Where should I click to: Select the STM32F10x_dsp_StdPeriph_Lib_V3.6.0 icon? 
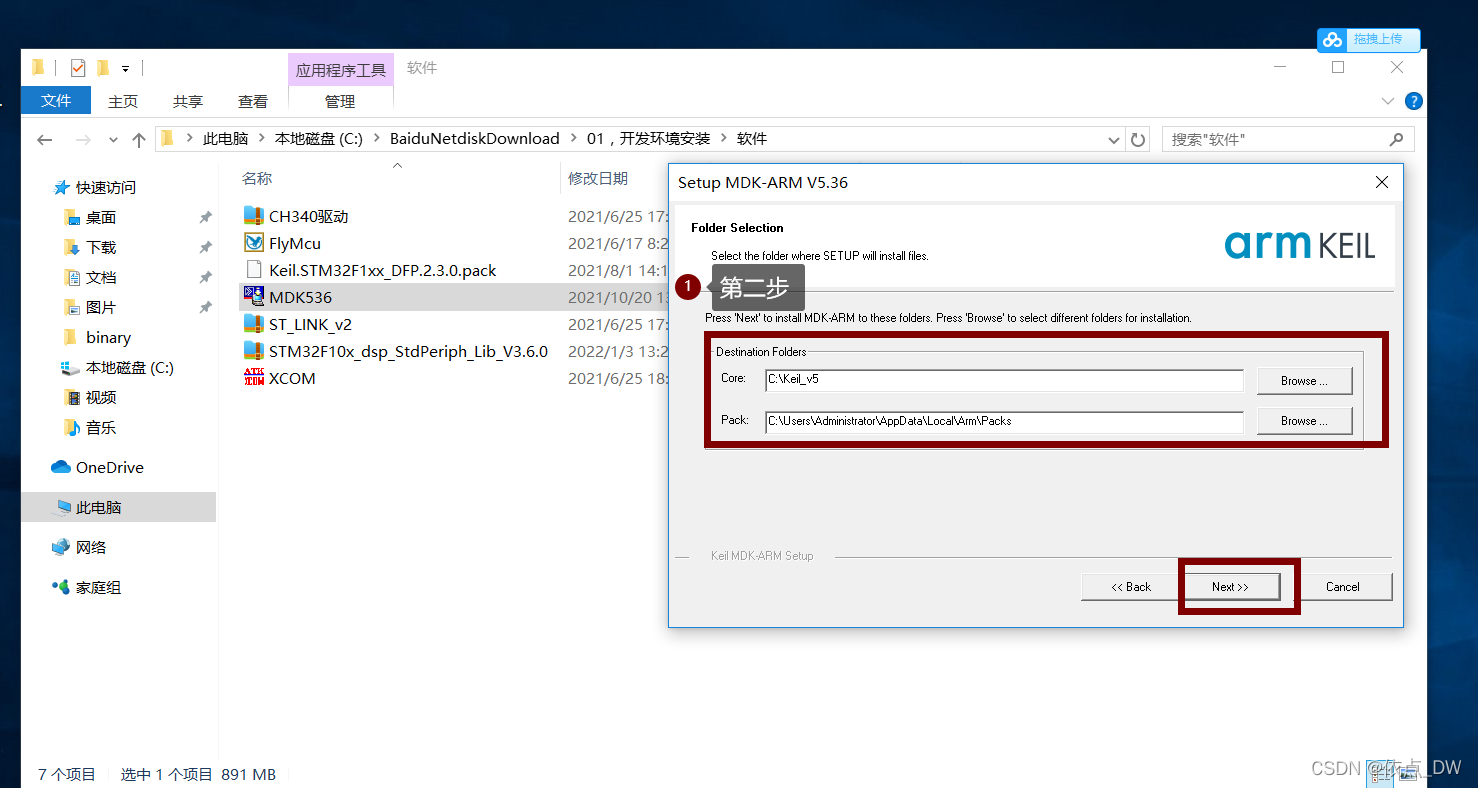[x=254, y=350]
